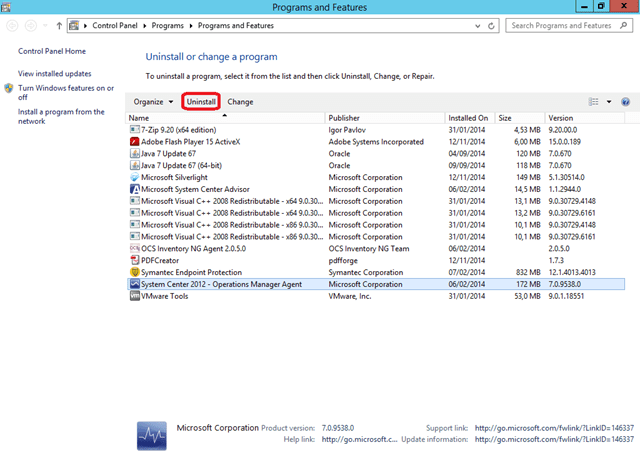
Task: Click the 04/09/2014 installed date cell
Action: 467,153
